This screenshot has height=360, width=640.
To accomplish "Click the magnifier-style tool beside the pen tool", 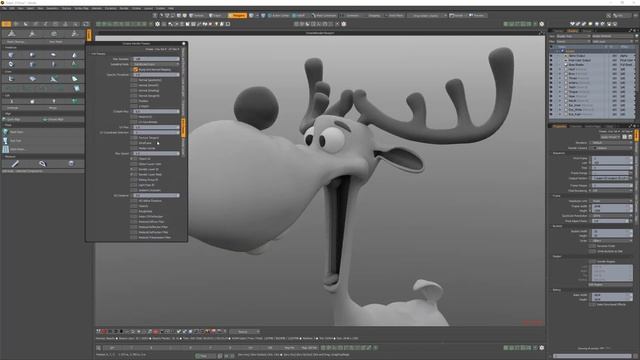I will point(42,164).
